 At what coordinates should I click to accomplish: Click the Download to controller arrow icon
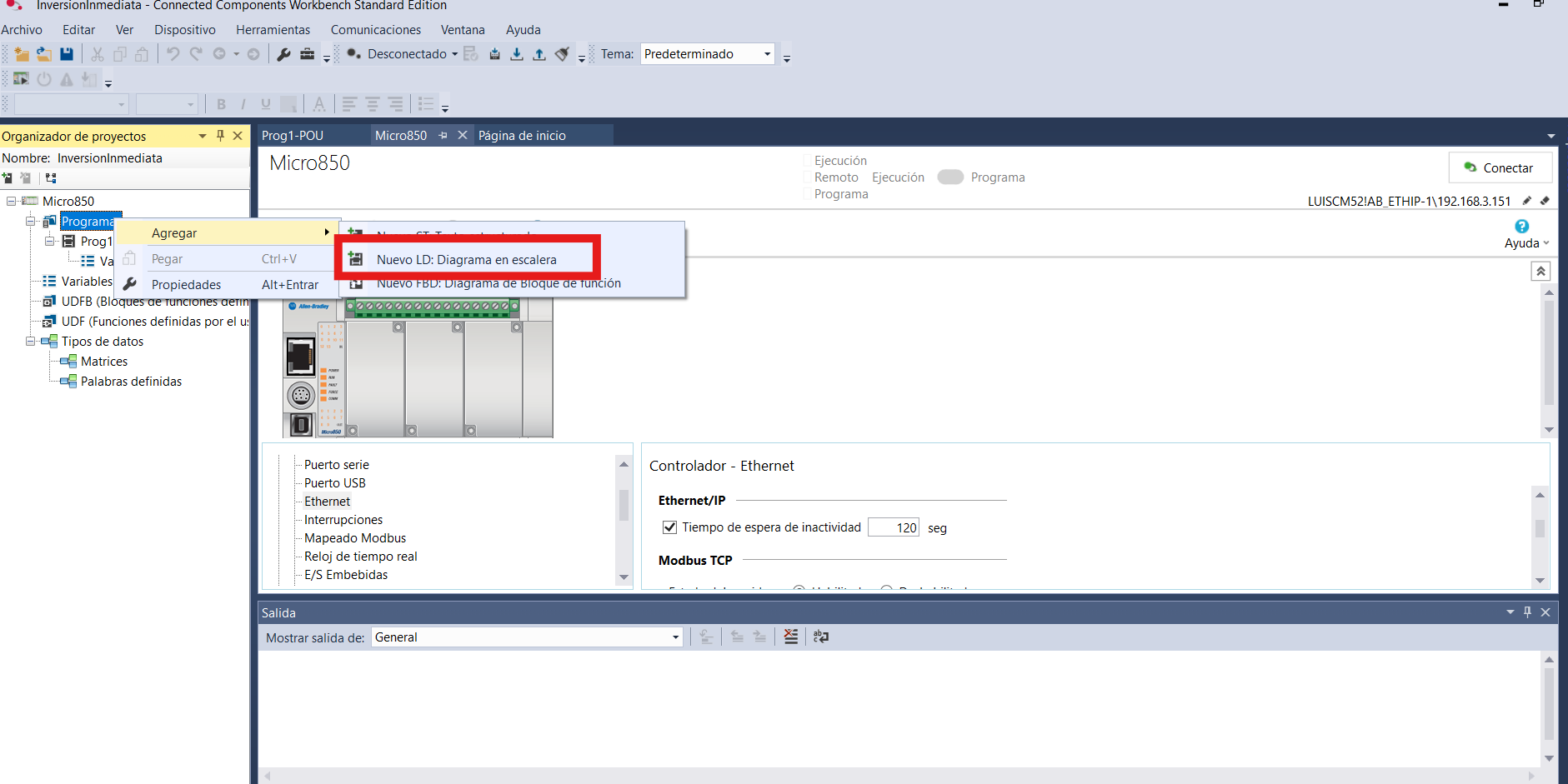click(x=517, y=54)
